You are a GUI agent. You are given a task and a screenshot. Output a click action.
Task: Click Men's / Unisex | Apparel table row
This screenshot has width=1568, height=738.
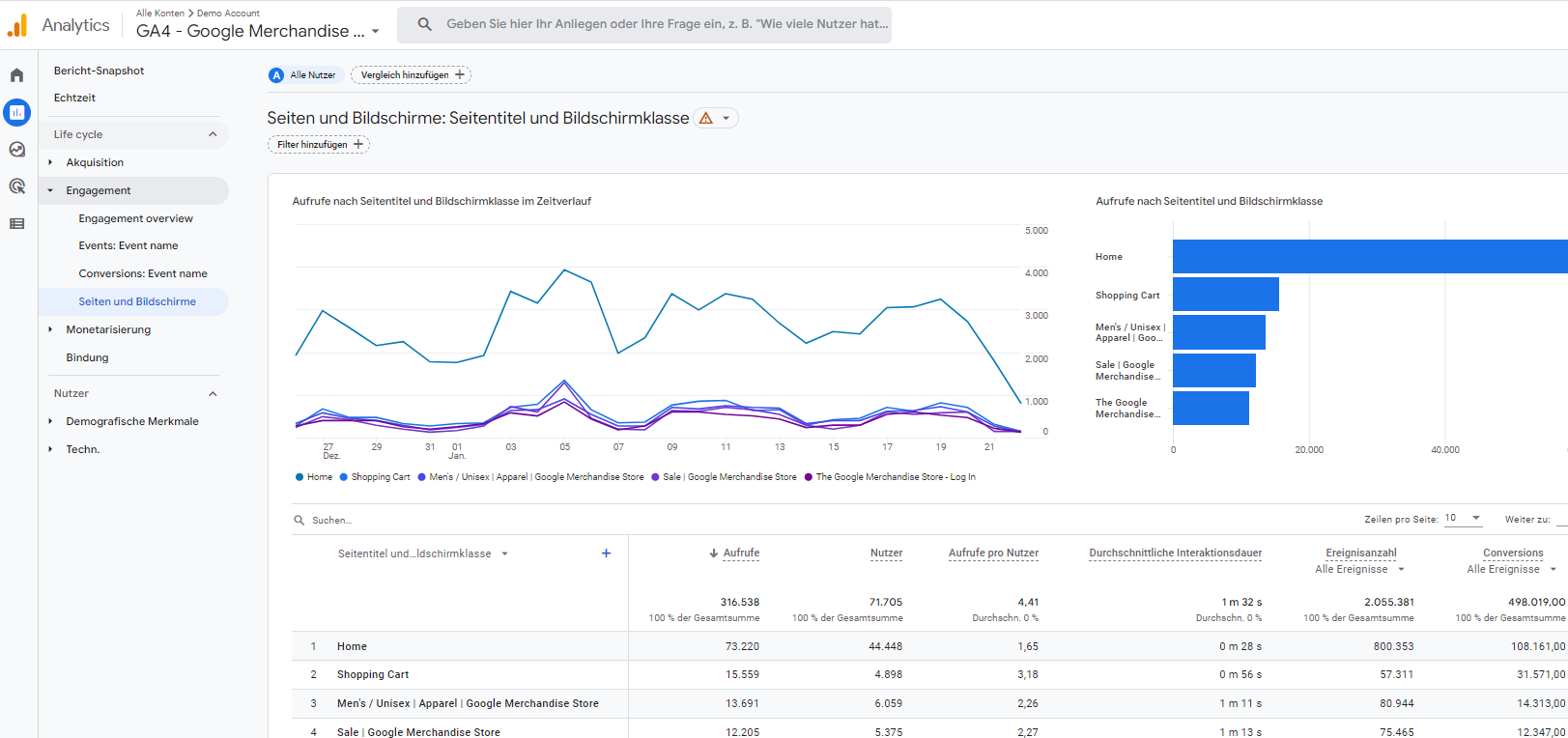[x=929, y=703]
